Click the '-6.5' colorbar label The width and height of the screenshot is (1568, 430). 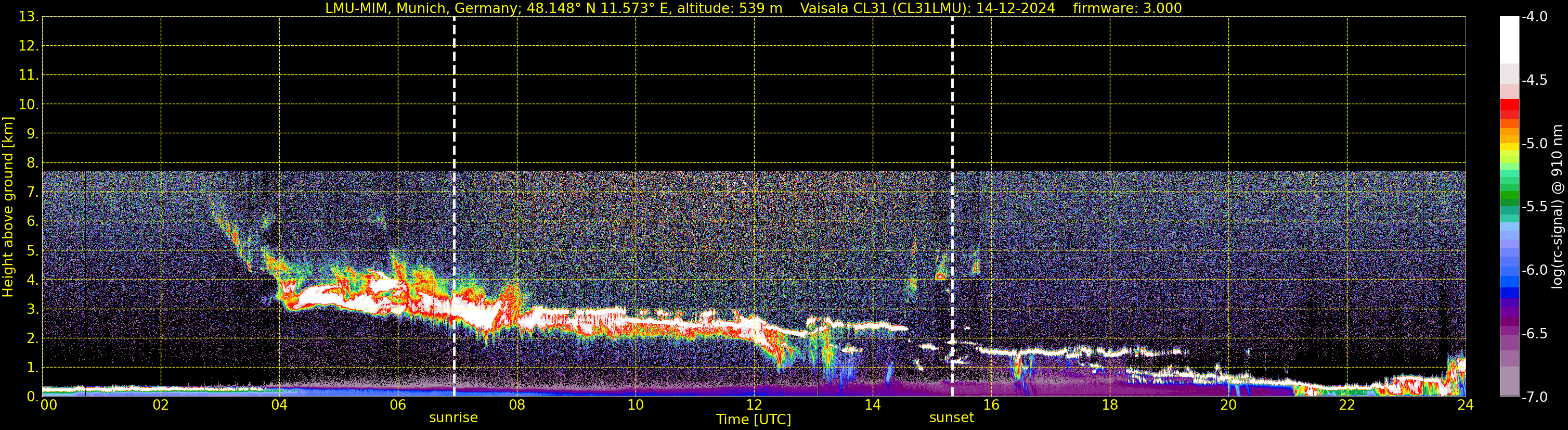[x=1535, y=334]
